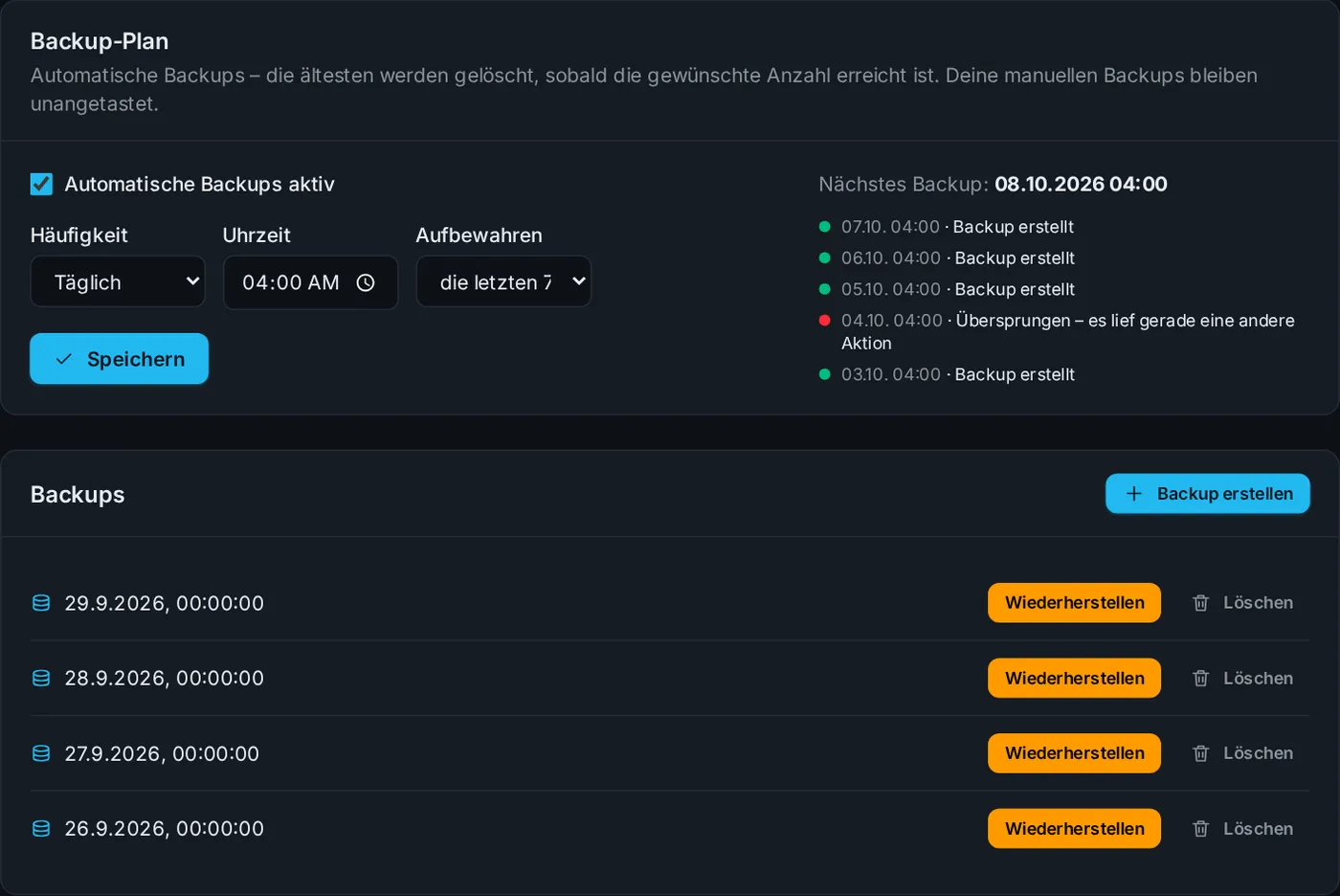
Task: Click the next backup time 08.10.2026 04:00
Action: tap(1081, 184)
